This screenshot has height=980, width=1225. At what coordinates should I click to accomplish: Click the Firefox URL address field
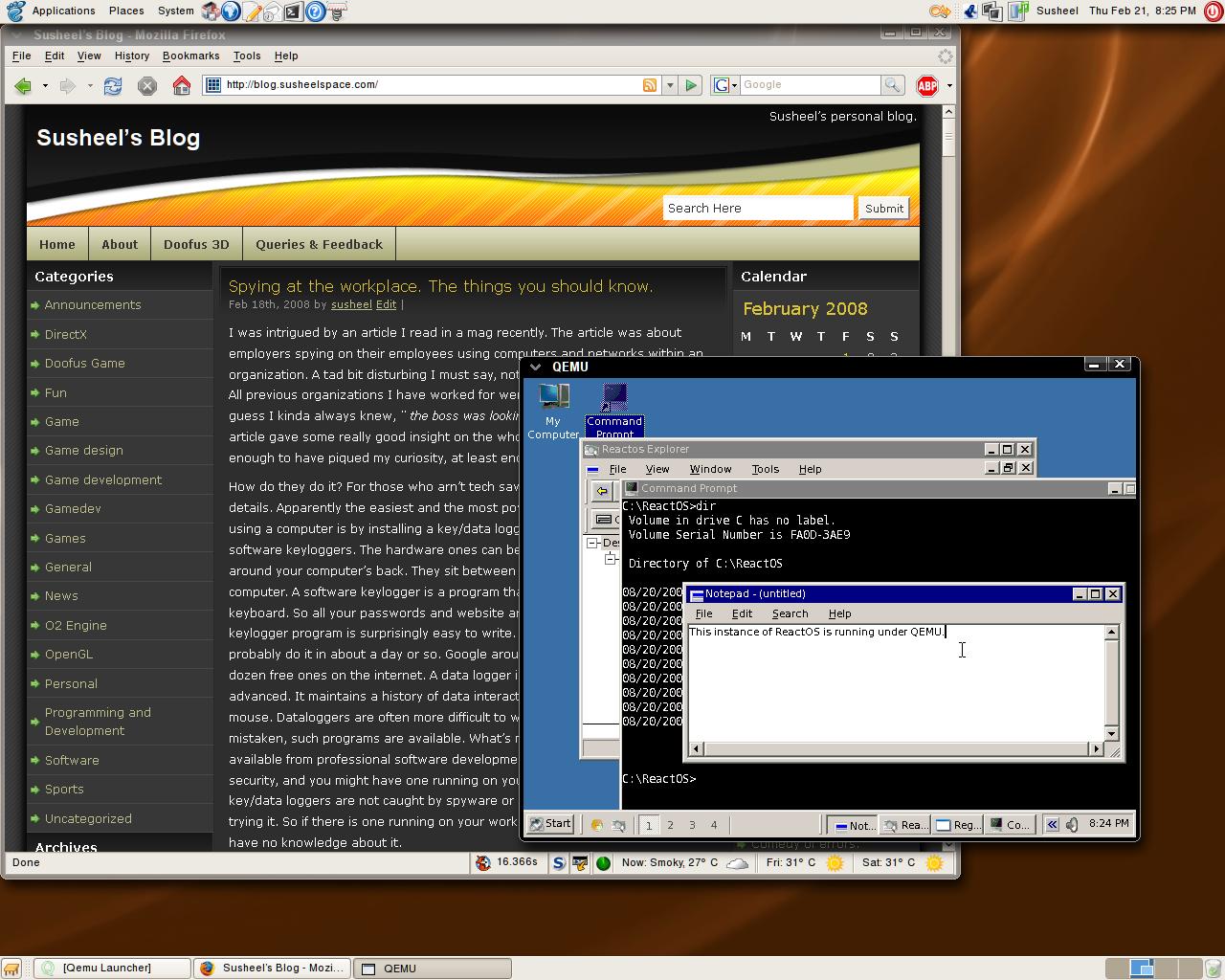pyautogui.click(x=431, y=85)
